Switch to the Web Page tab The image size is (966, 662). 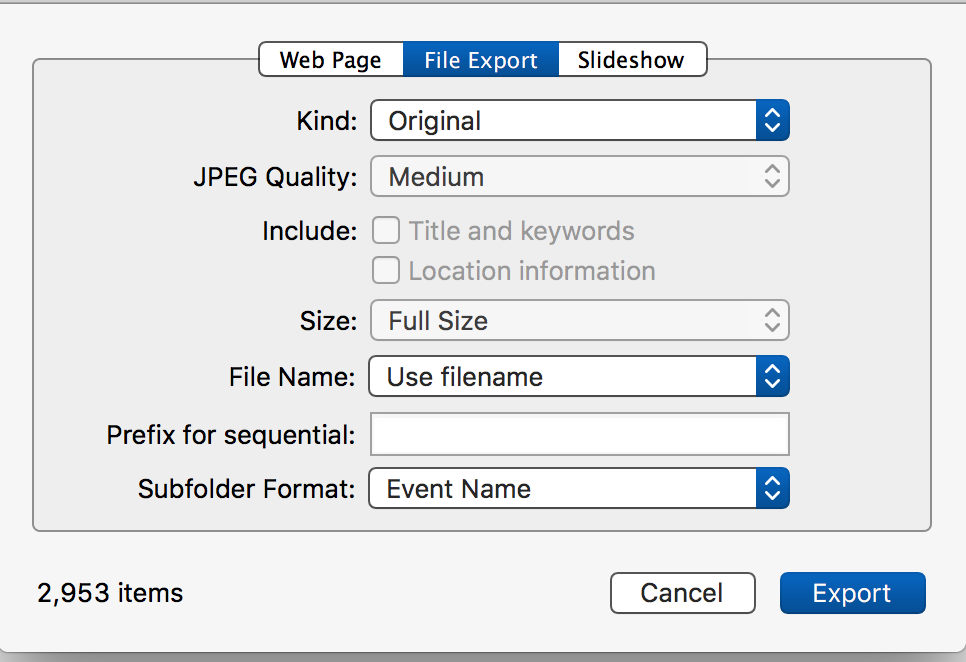coord(330,60)
